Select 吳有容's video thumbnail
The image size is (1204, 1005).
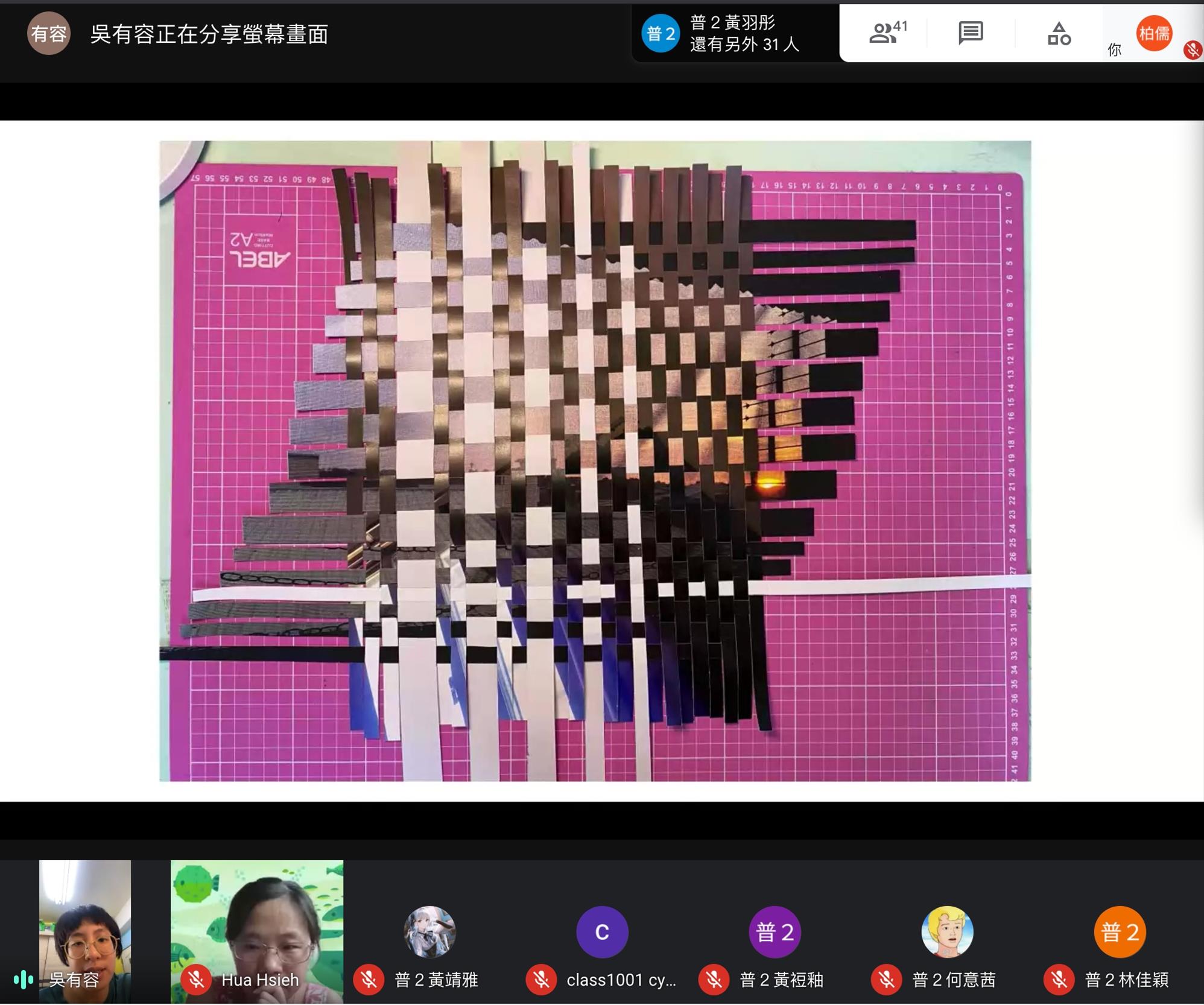pyautogui.click(x=85, y=917)
